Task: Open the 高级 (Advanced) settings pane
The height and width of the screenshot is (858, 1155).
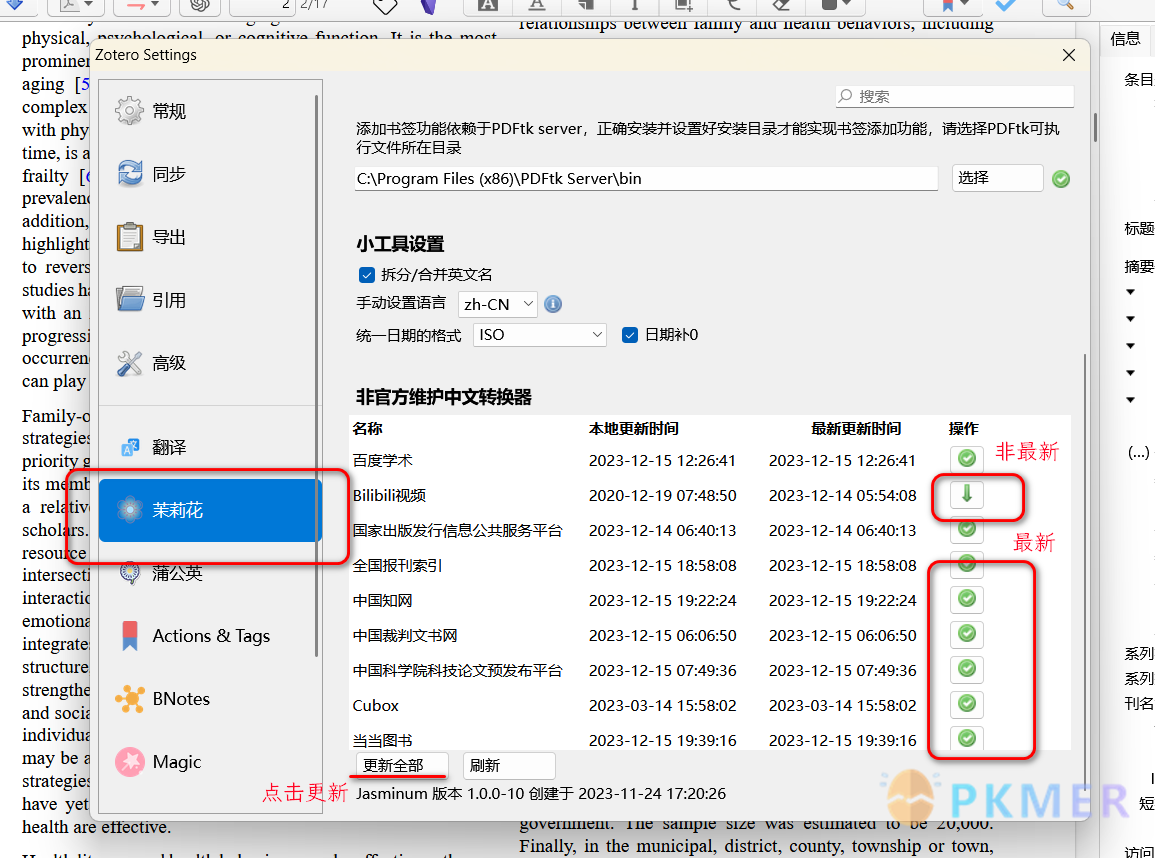Action: point(210,363)
